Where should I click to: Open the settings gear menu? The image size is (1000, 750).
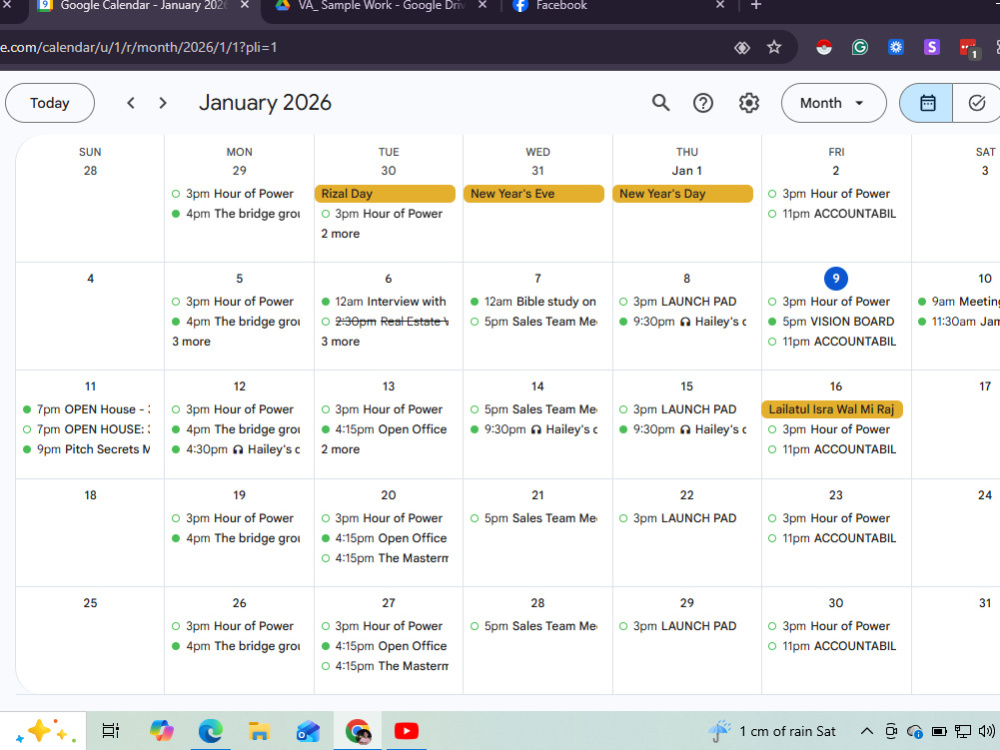click(x=749, y=103)
